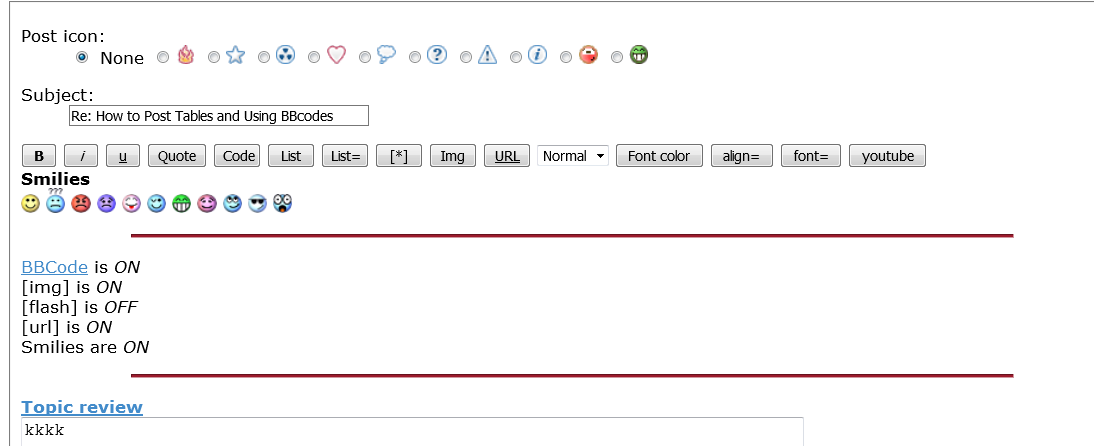This screenshot has height=446, width=1094.
Task: Click the Img button
Action: point(453,156)
